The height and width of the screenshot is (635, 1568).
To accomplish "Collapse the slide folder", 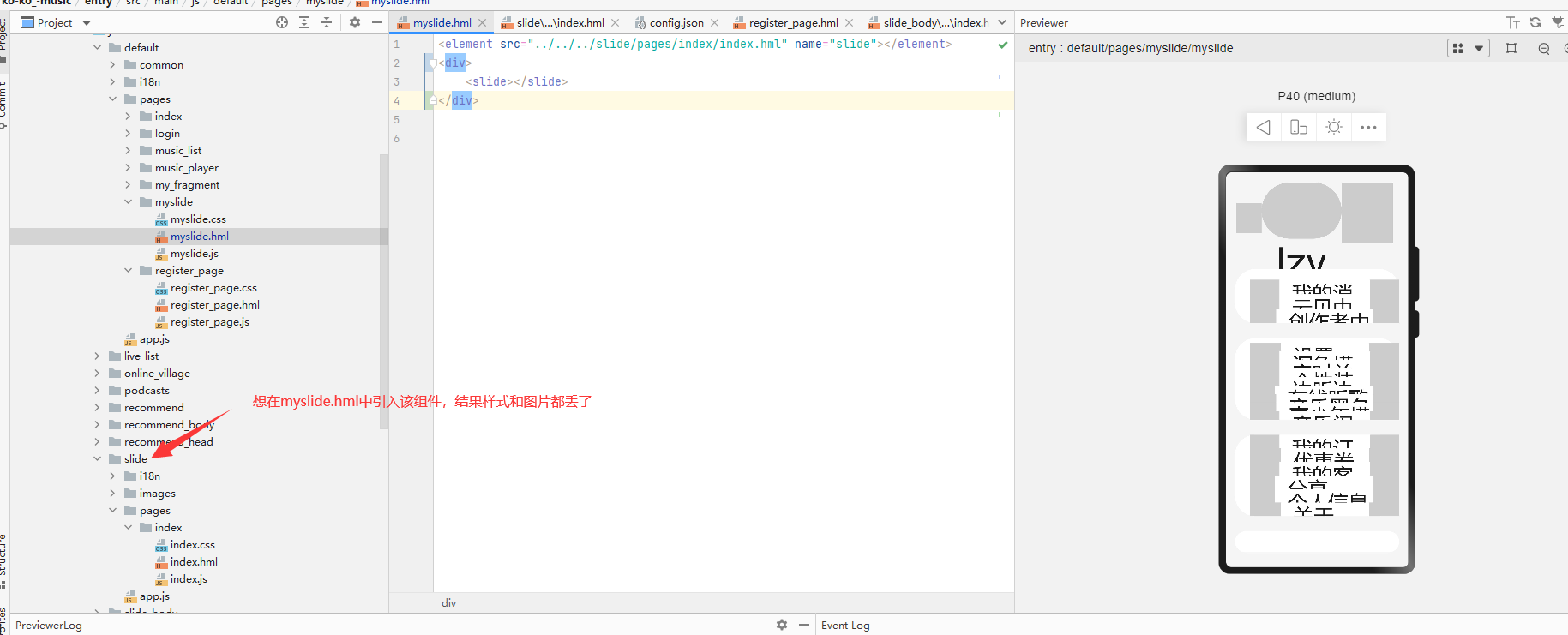I will point(97,458).
